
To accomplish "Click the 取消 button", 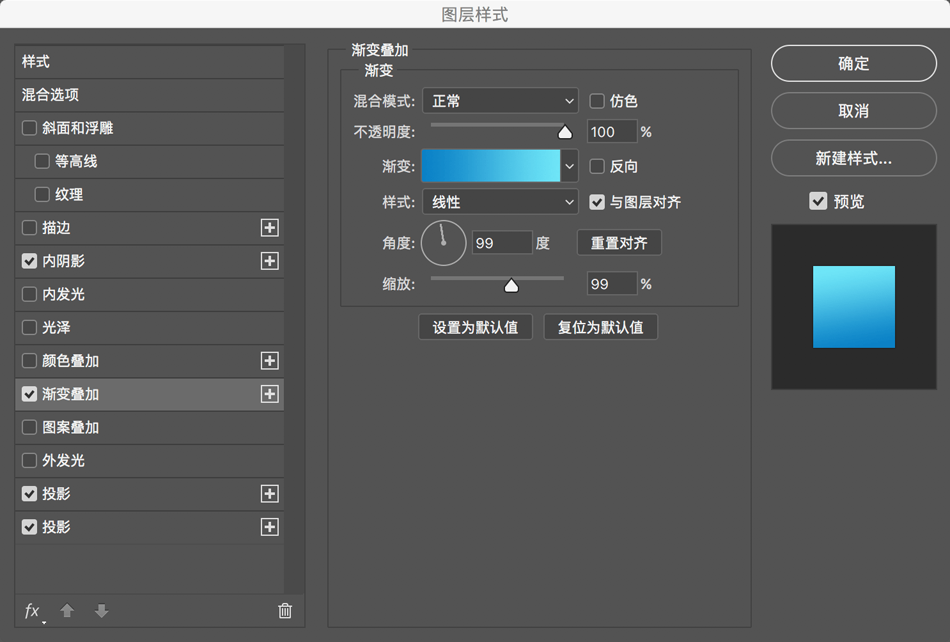I will click(x=854, y=111).
